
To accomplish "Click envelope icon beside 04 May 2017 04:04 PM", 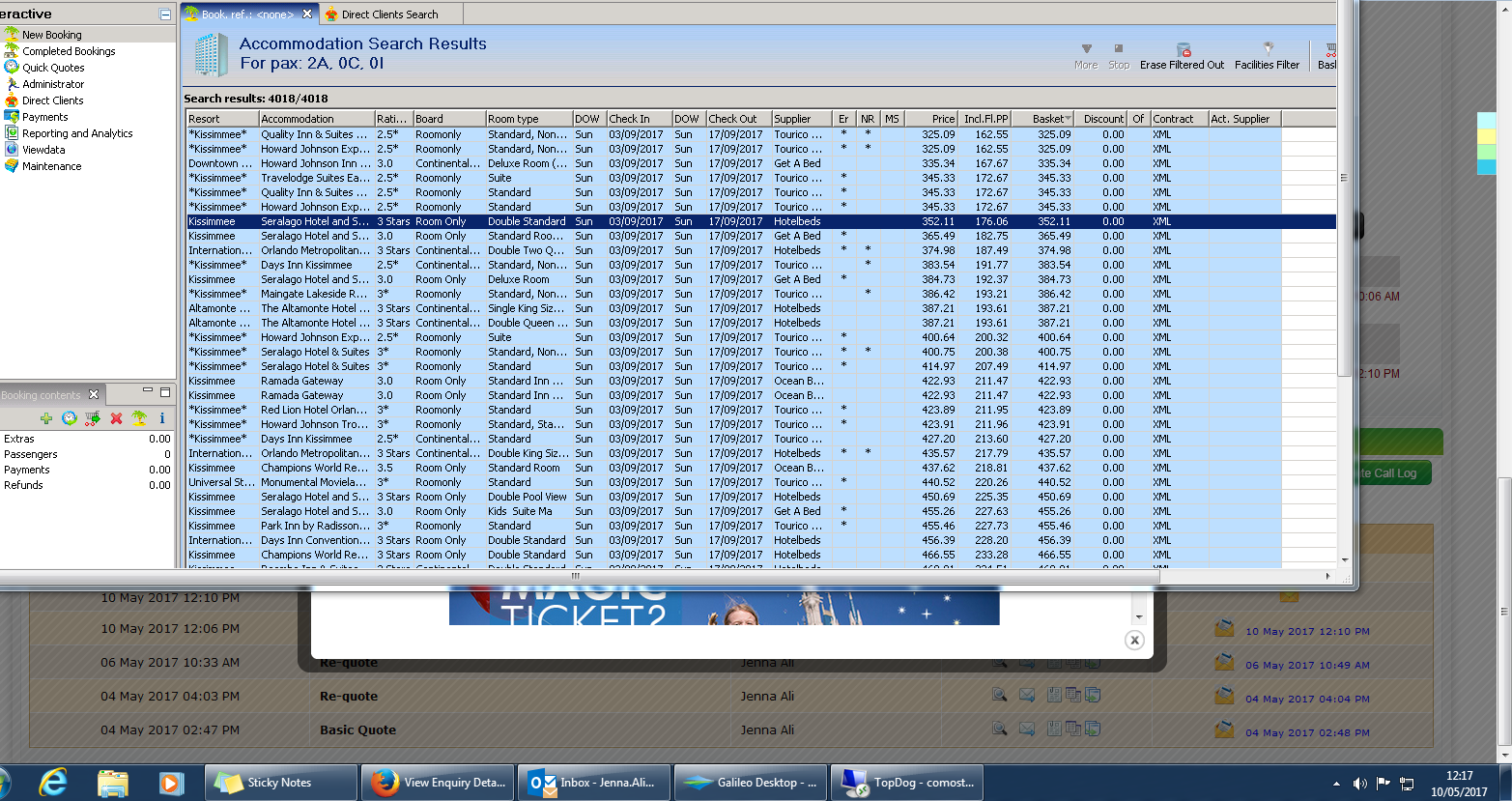I will tap(1224, 696).
